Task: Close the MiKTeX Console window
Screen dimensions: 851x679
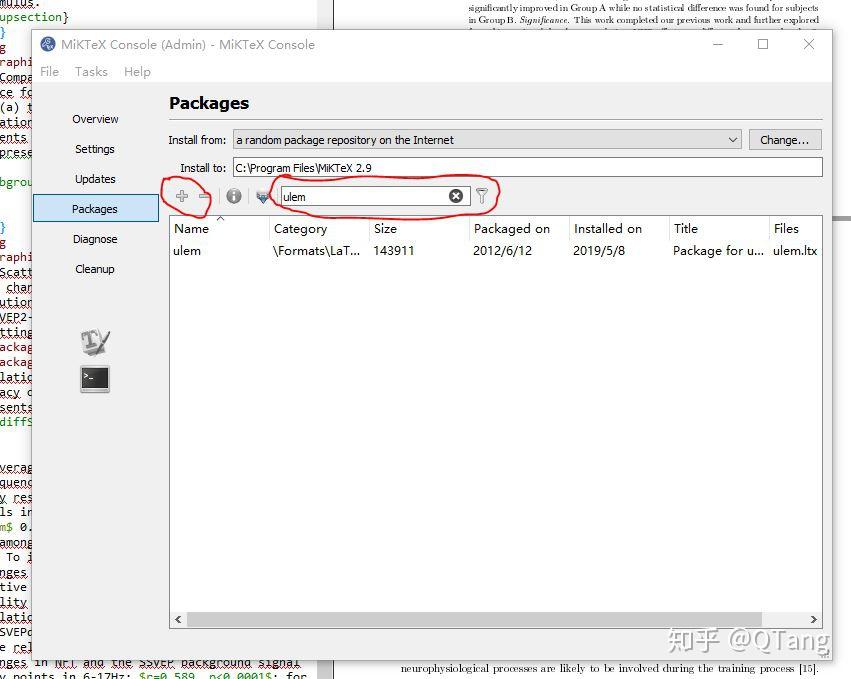Action: pyautogui.click(x=809, y=44)
